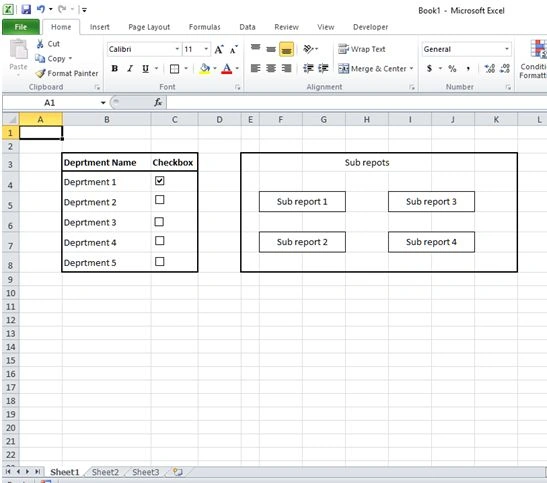Image resolution: width=547 pixels, height=483 pixels.
Task: Click the Sub report 4 button
Action: point(431,242)
